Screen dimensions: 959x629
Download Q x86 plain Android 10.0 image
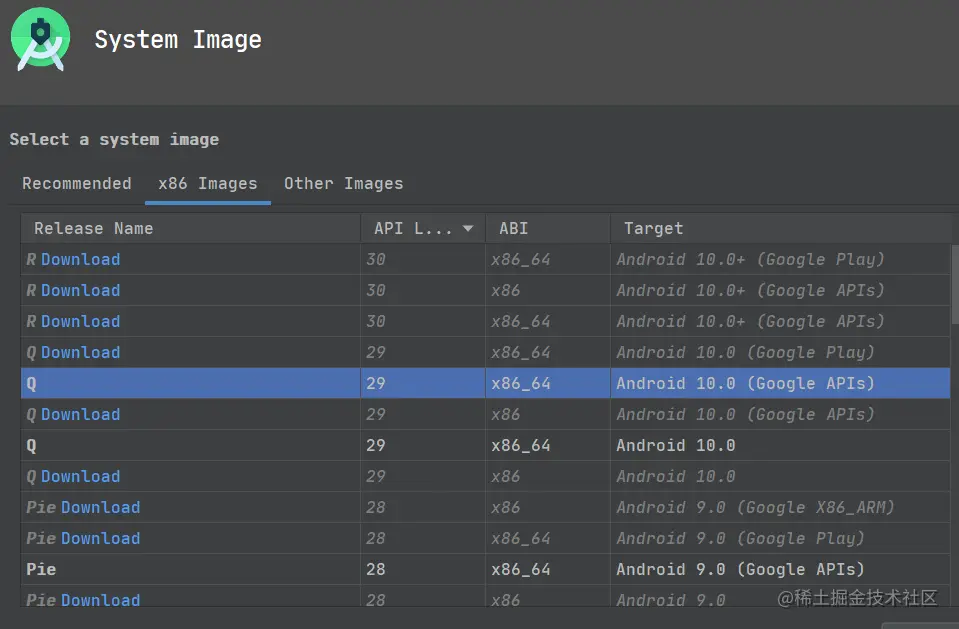click(80, 477)
